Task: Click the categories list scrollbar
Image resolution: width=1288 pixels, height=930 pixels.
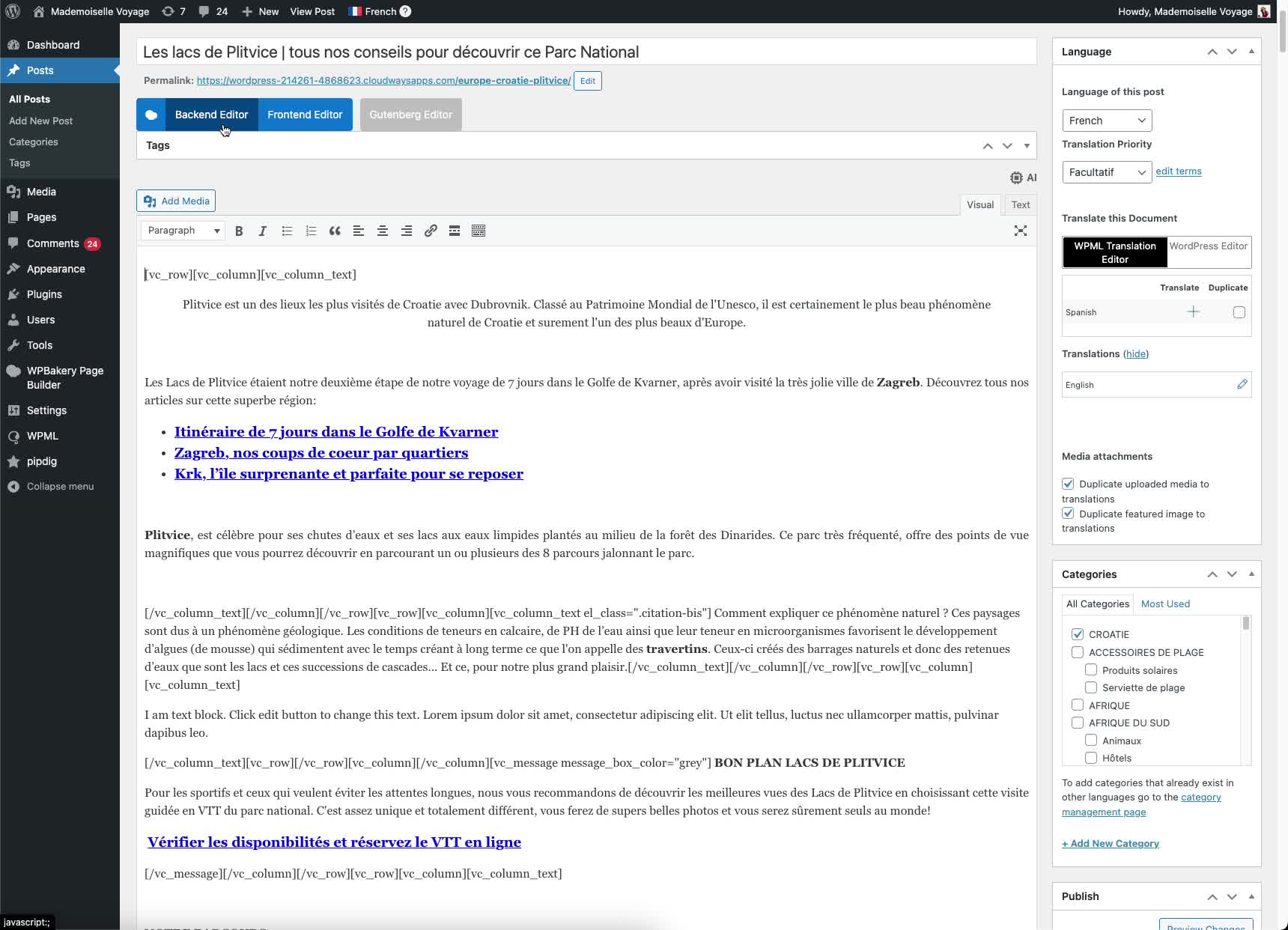Action: [1246, 623]
